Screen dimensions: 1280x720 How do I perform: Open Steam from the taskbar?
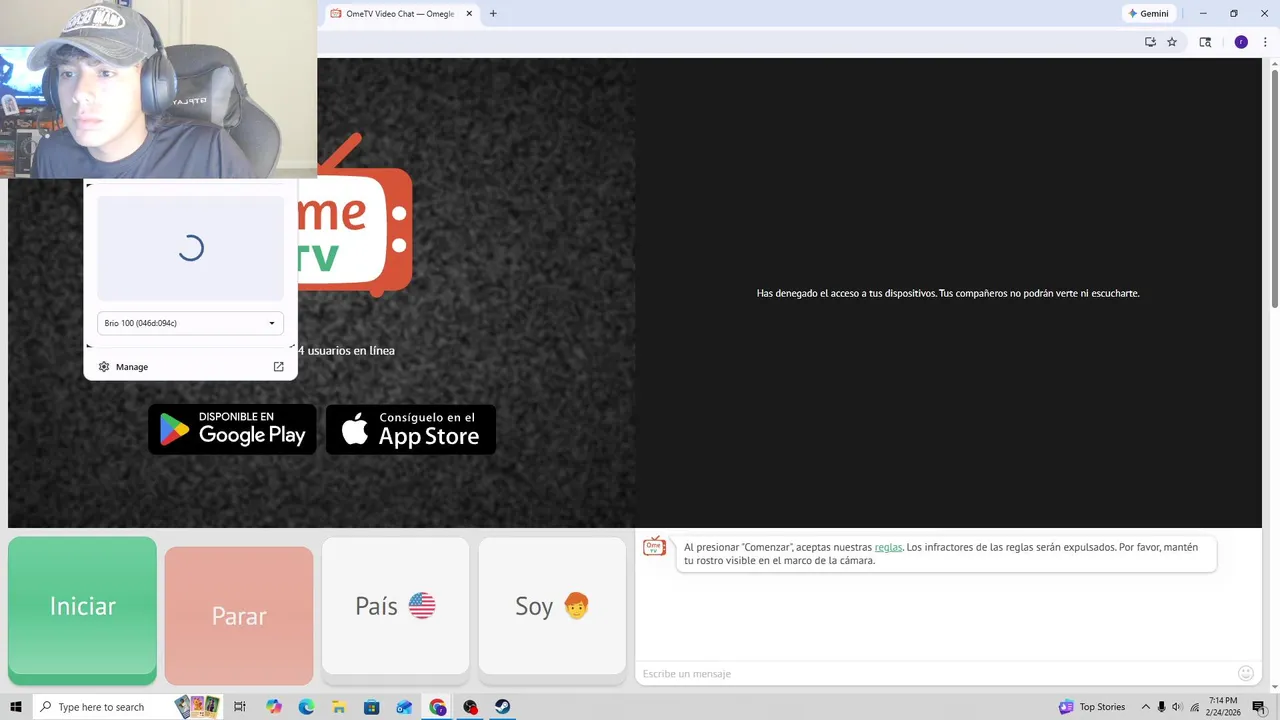click(503, 707)
